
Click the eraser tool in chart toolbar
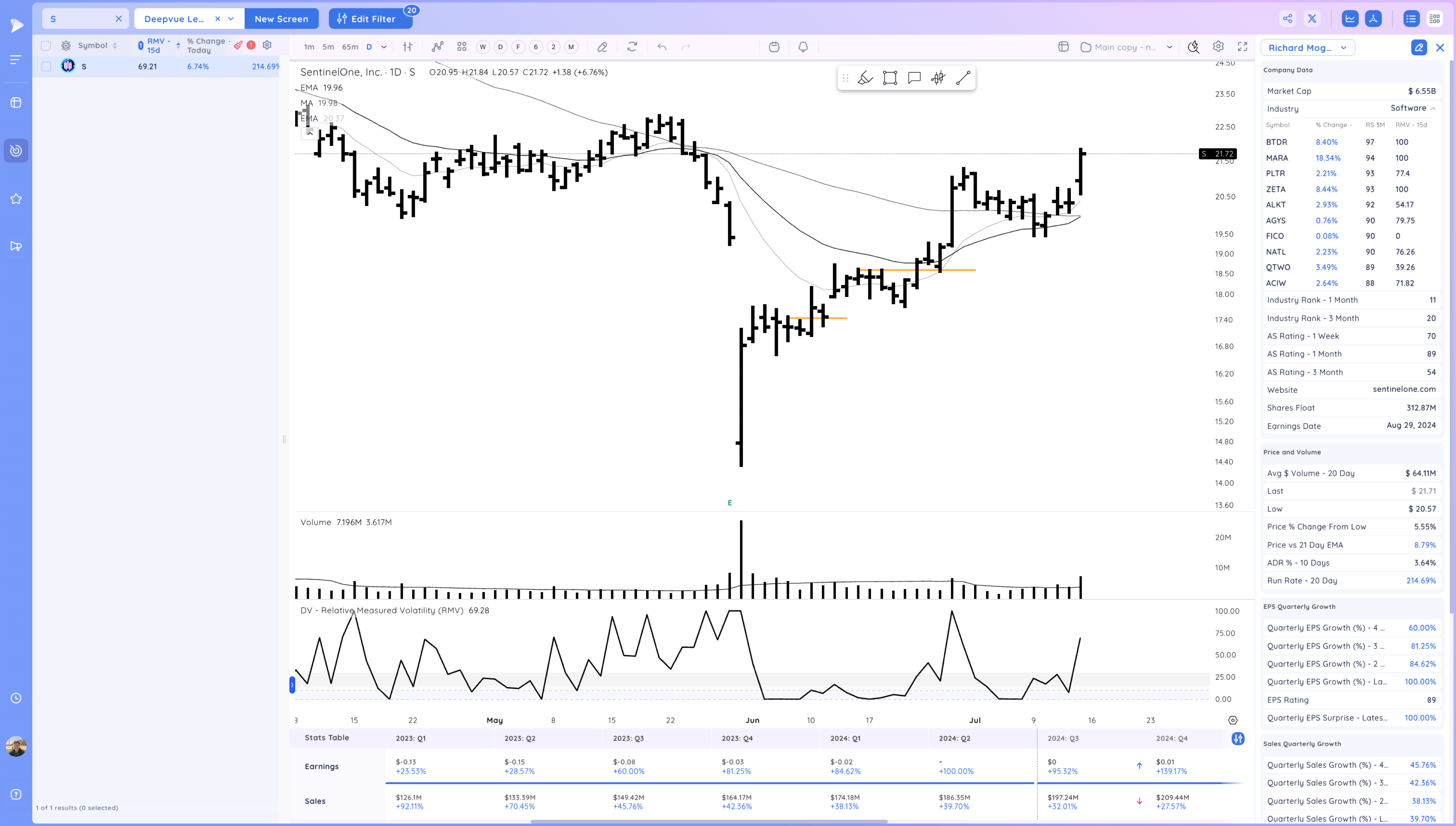point(602,47)
